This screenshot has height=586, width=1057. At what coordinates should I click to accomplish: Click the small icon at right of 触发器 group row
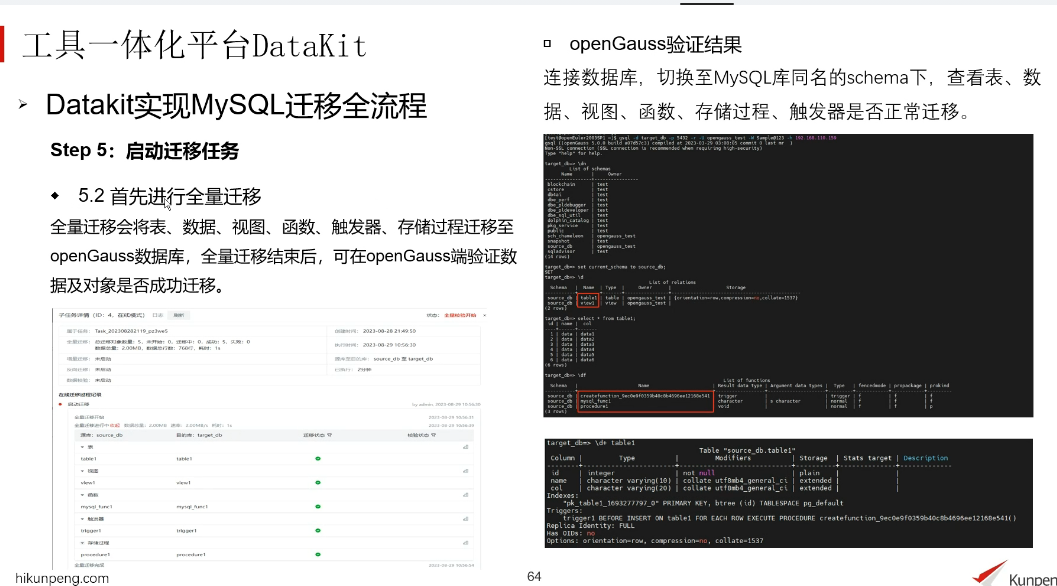tap(465, 519)
